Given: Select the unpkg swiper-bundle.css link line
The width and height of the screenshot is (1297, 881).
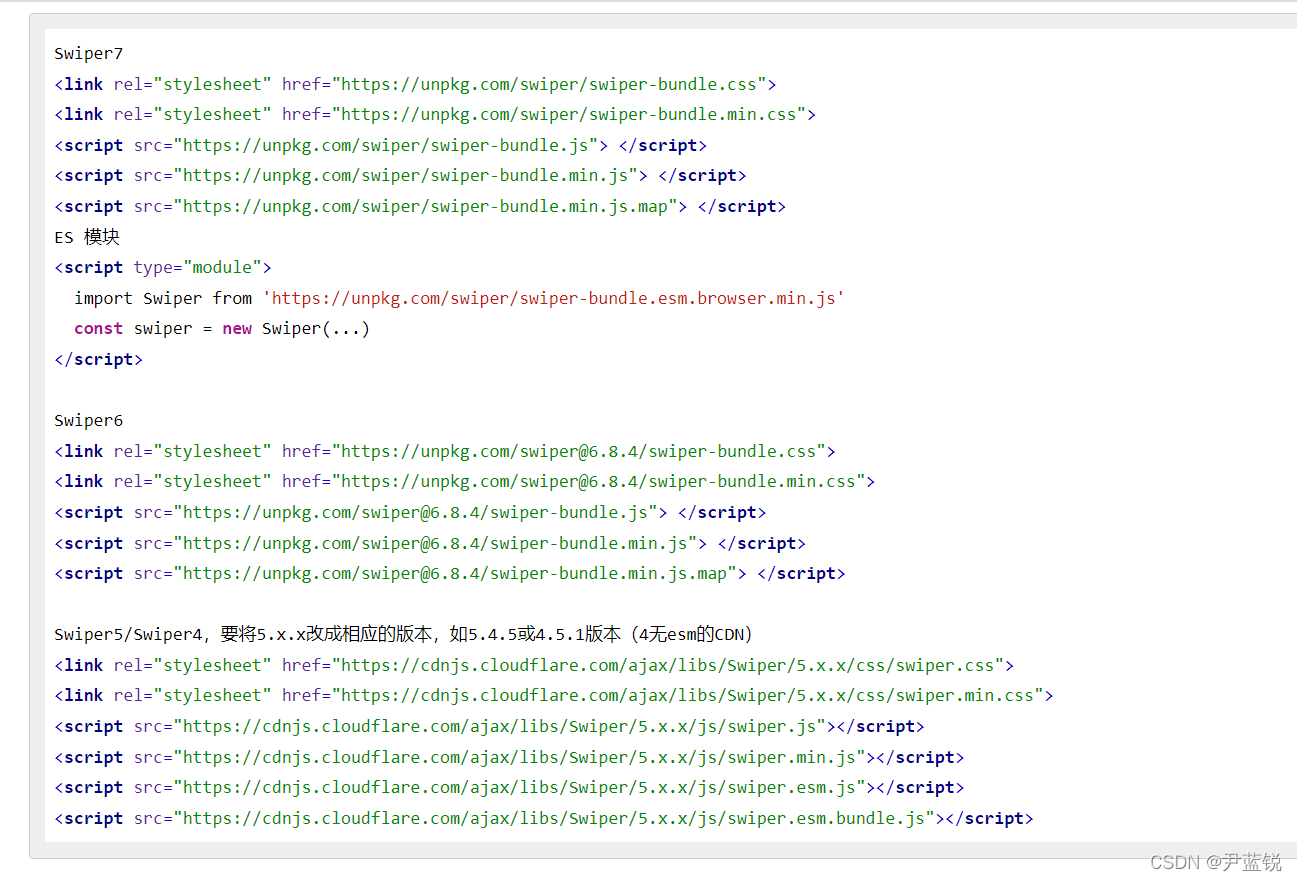Looking at the screenshot, I should click(415, 84).
